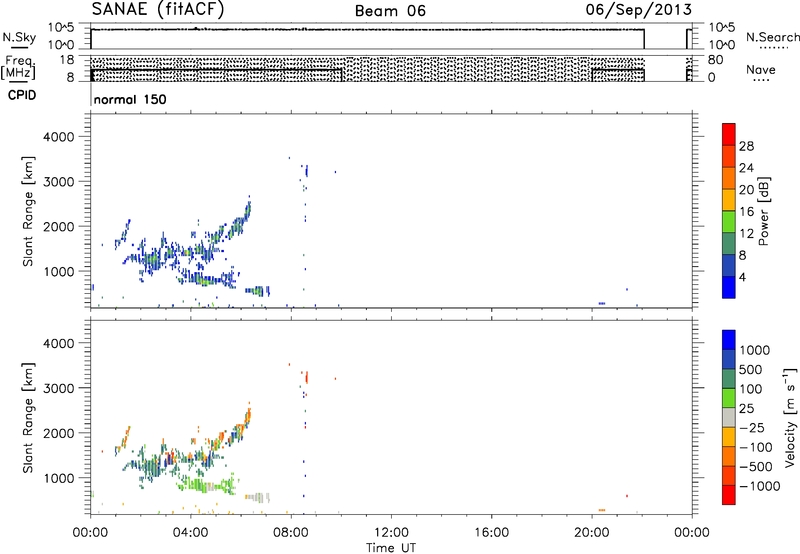800x554 pixels.
Task: Click the Slant Range label of power panel
Action: (28, 211)
